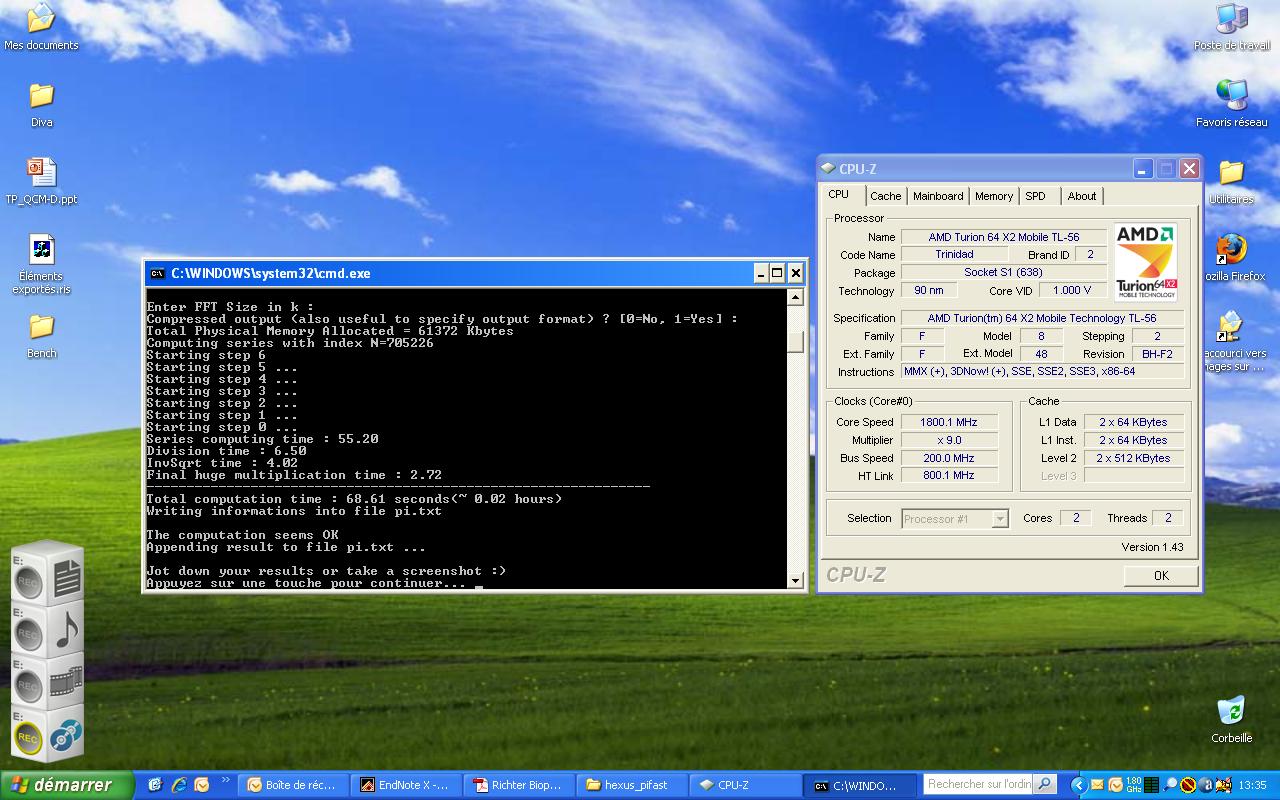Click the cmd window scroll down arrow
This screenshot has height=800, width=1280.
pos(796,580)
